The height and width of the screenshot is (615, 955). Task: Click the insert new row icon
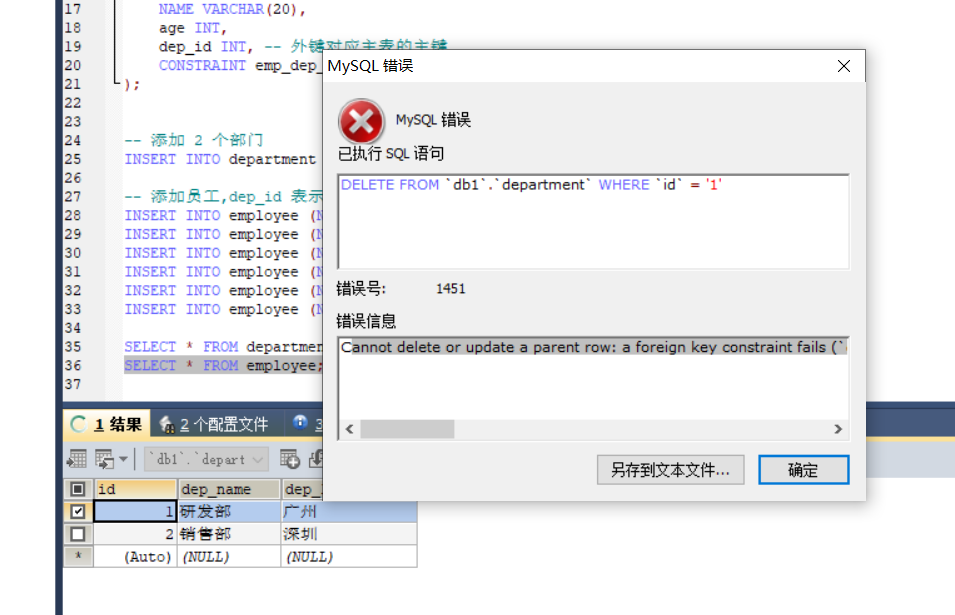[290, 459]
